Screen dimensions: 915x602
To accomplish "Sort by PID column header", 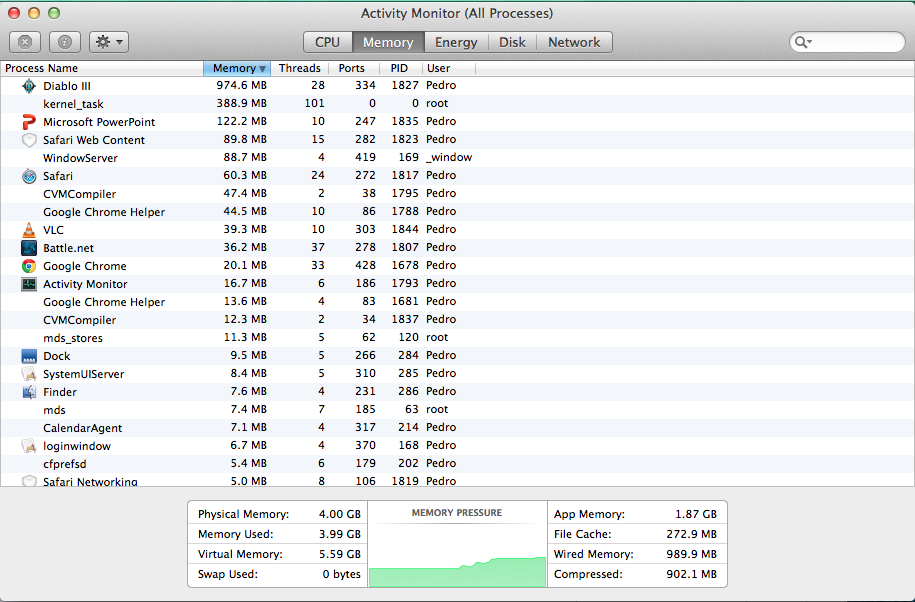I will (399, 68).
